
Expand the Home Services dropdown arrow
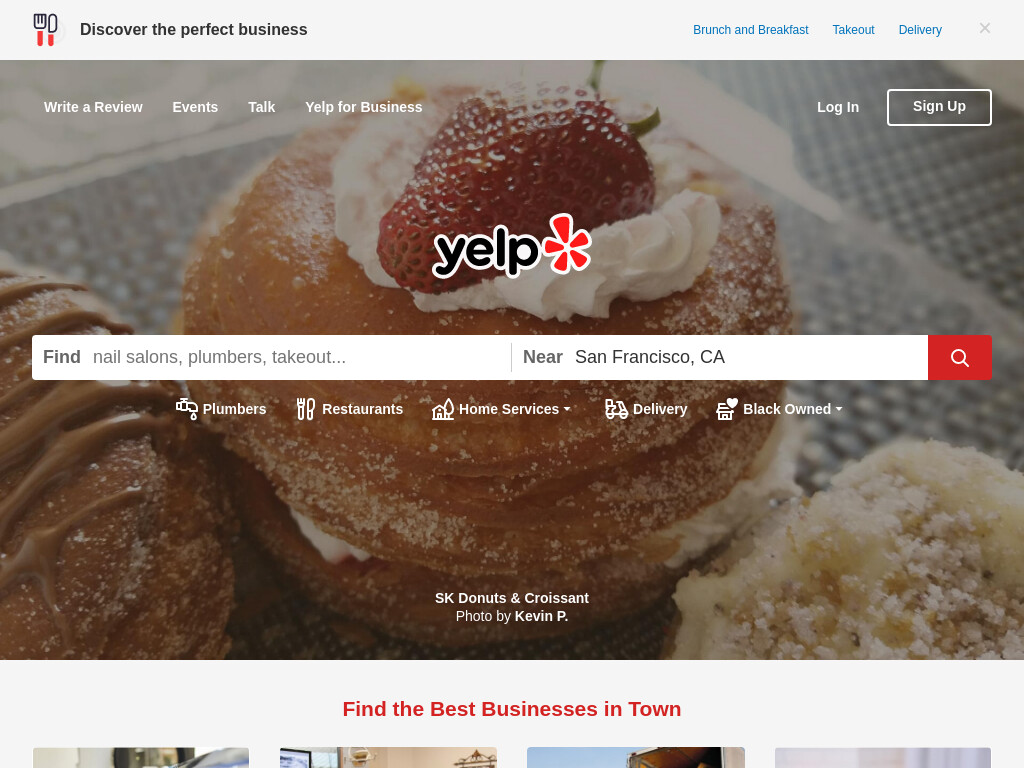[x=567, y=409]
